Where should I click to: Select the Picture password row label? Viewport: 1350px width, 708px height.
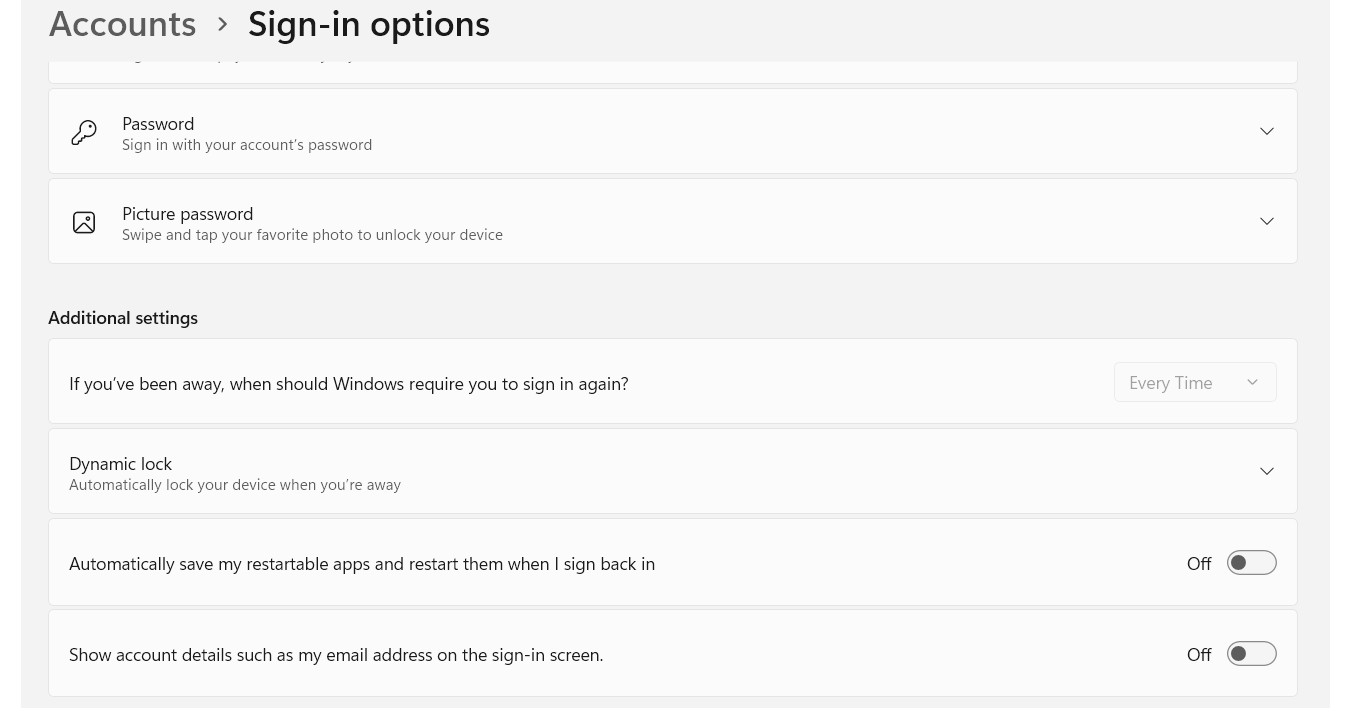click(x=187, y=214)
